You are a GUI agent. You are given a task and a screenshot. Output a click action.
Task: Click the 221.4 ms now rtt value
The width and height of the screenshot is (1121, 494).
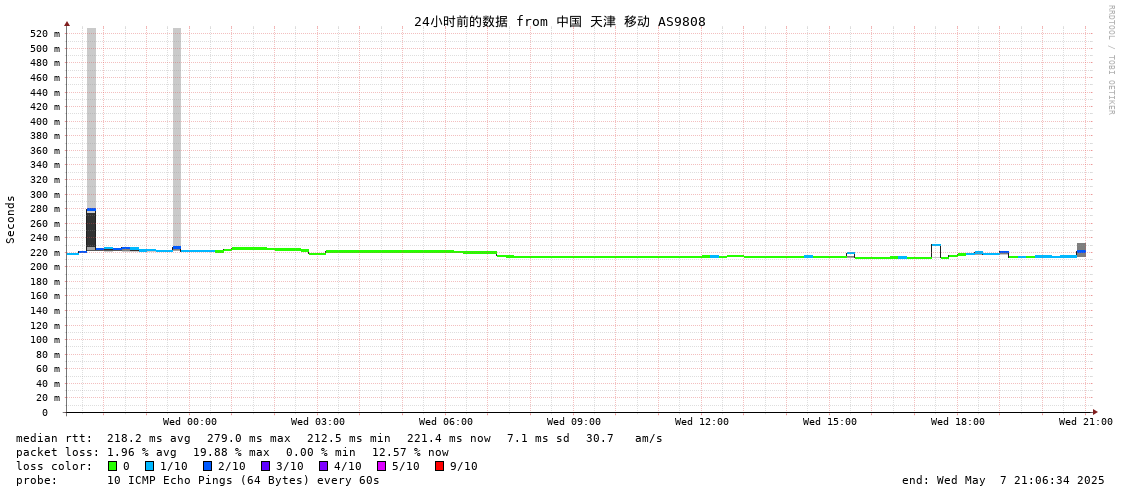pyautogui.click(x=449, y=438)
